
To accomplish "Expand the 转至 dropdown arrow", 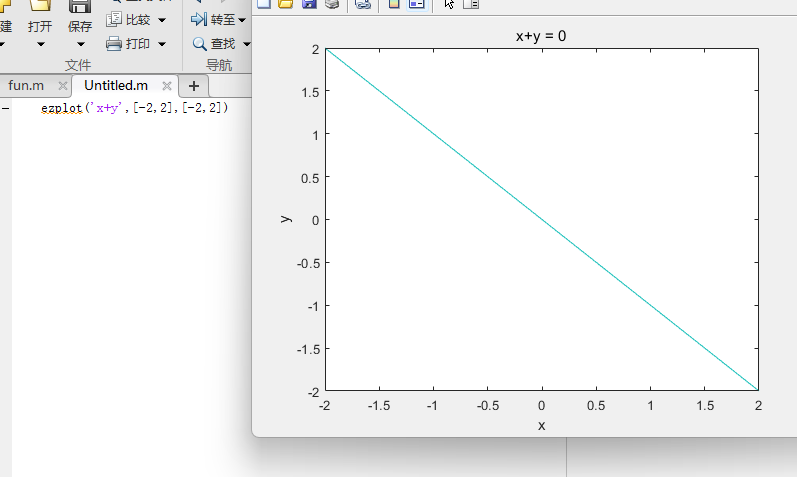I will click(x=242, y=20).
